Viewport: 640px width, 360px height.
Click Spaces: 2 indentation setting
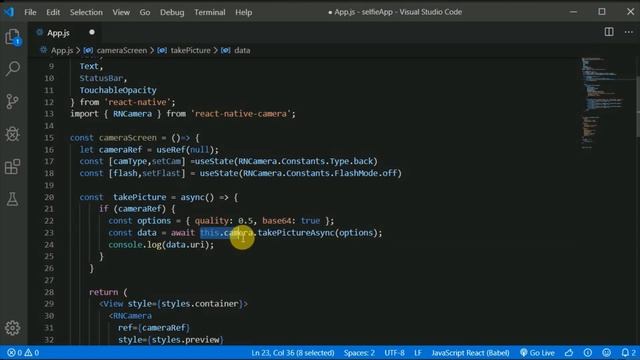359,353
